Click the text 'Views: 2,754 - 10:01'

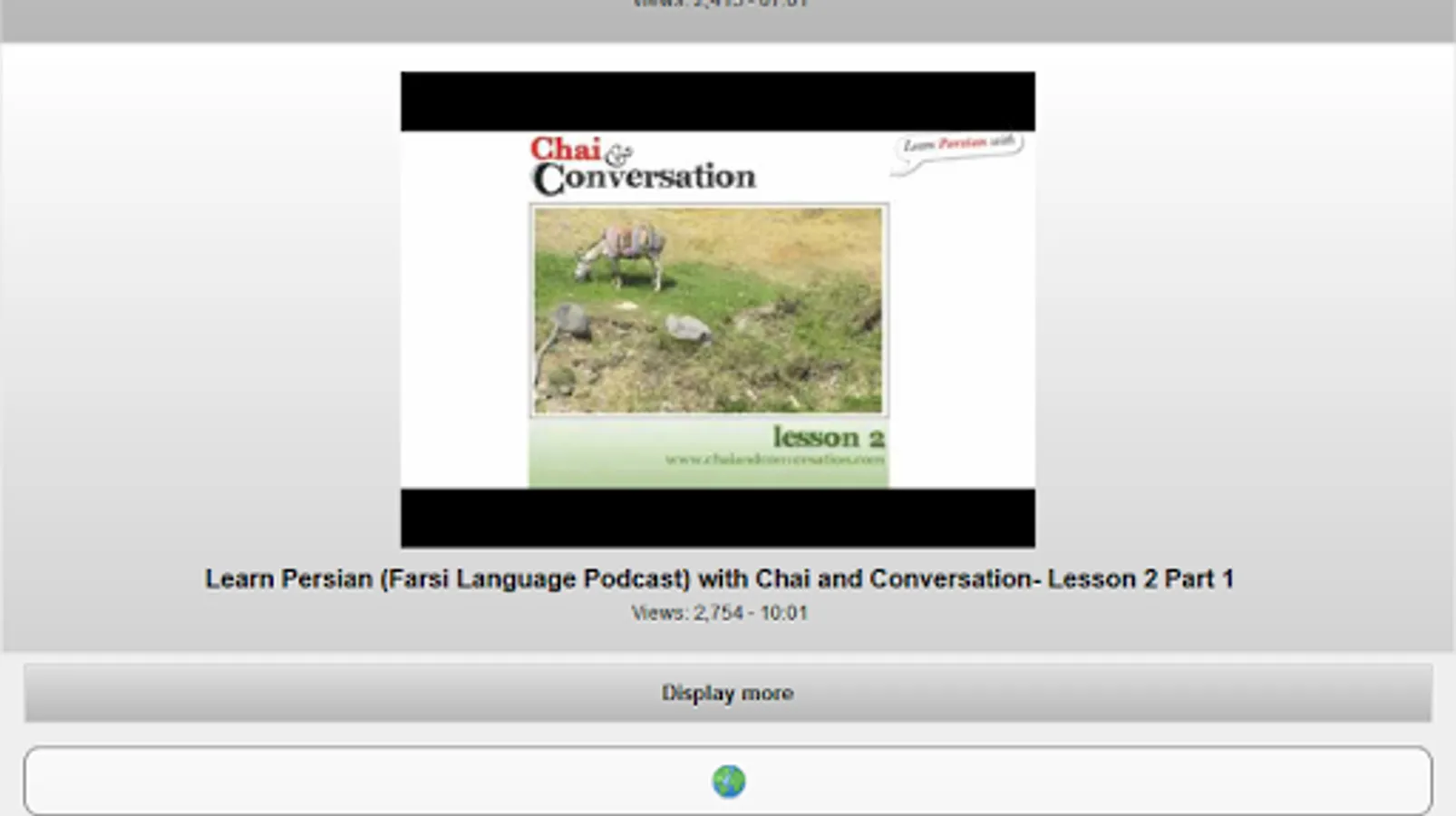click(x=719, y=613)
